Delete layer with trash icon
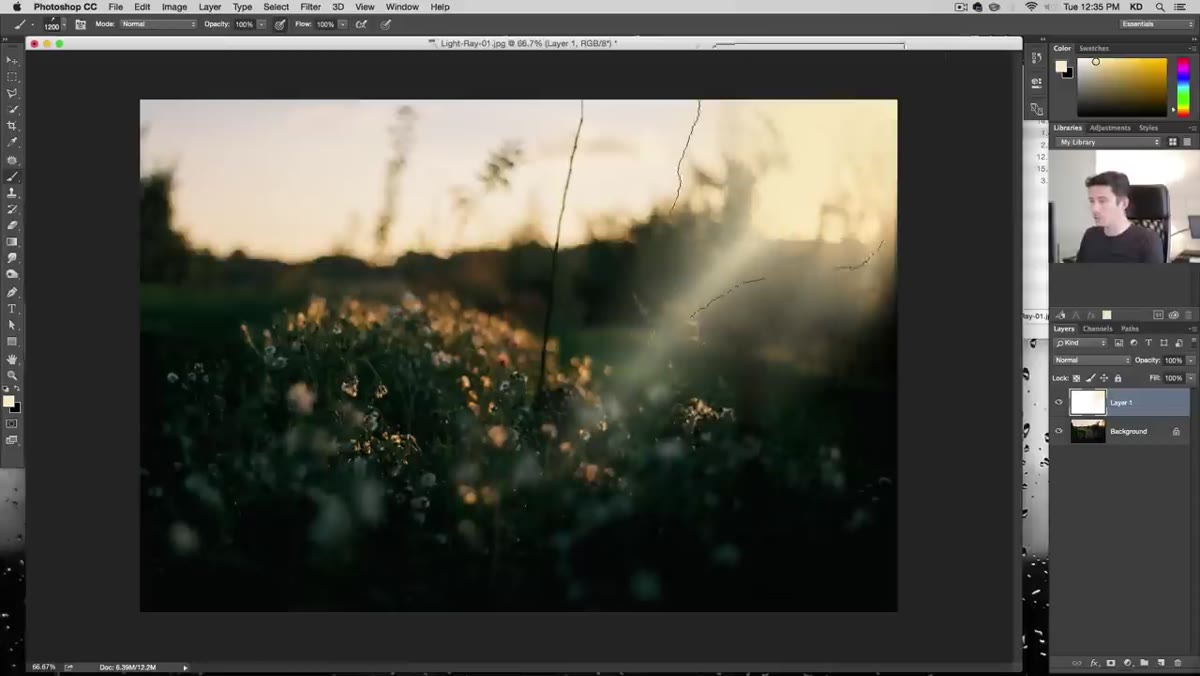This screenshot has height=676, width=1200. pos(1177,663)
